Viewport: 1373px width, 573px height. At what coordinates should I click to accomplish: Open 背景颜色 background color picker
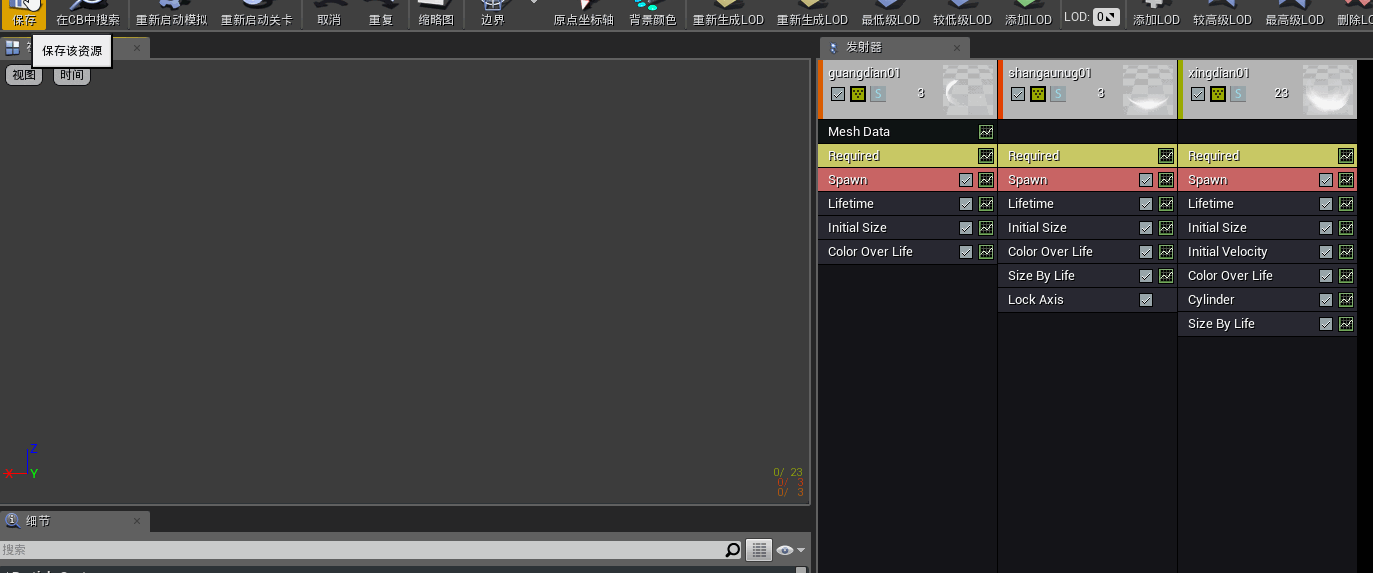652,14
